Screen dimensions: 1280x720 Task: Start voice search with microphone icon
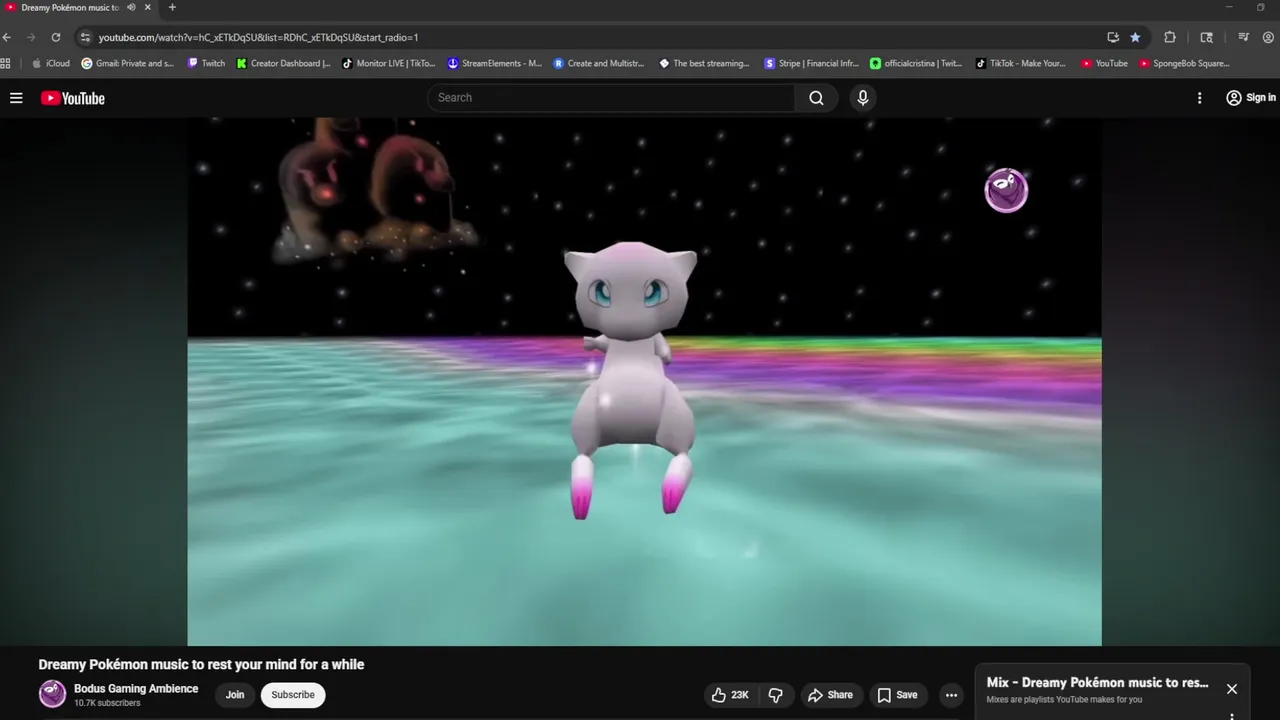pyautogui.click(x=863, y=98)
